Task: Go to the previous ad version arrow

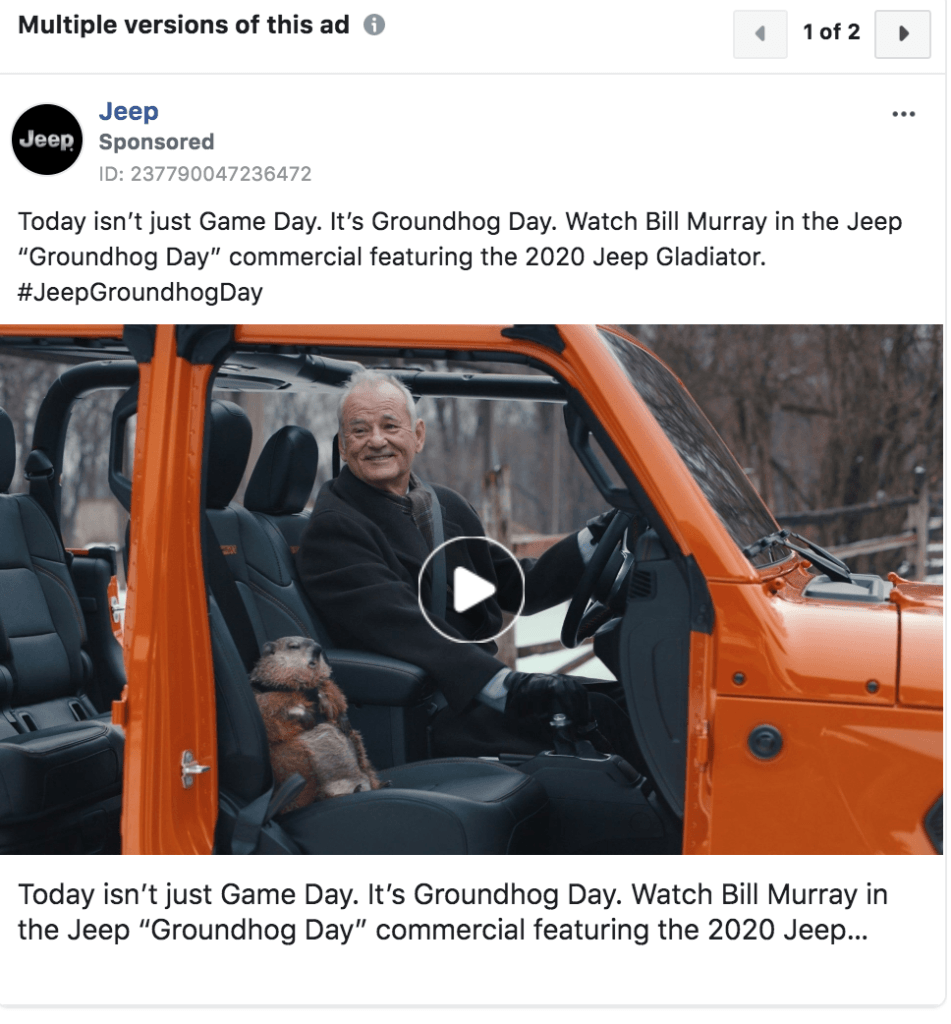Action: [760, 34]
